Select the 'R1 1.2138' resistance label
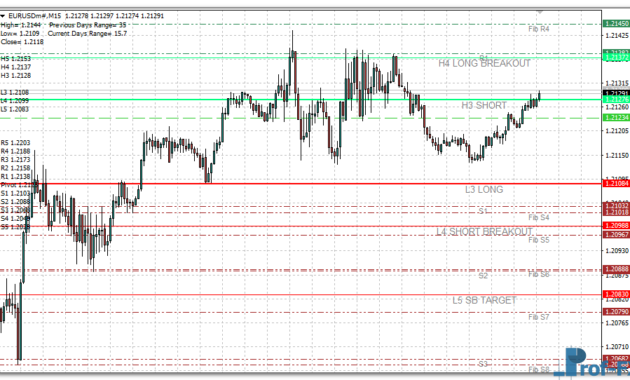 [x=15, y=176]
